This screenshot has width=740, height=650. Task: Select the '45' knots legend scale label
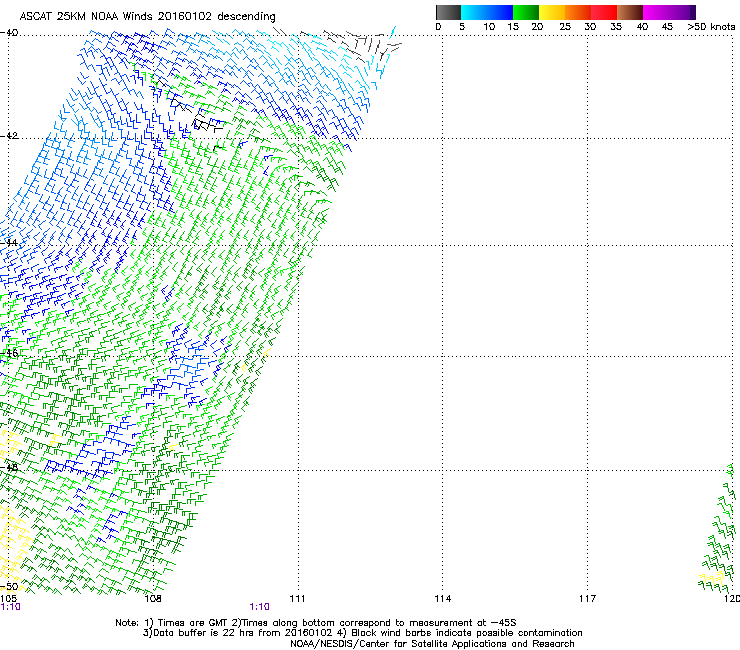667,27
